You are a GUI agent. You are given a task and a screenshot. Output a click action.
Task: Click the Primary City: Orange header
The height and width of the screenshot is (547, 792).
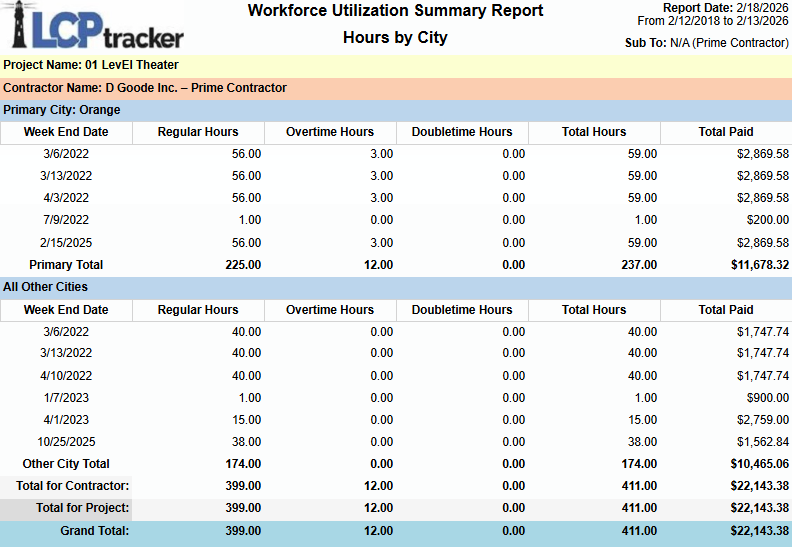(x=396, y=110)
